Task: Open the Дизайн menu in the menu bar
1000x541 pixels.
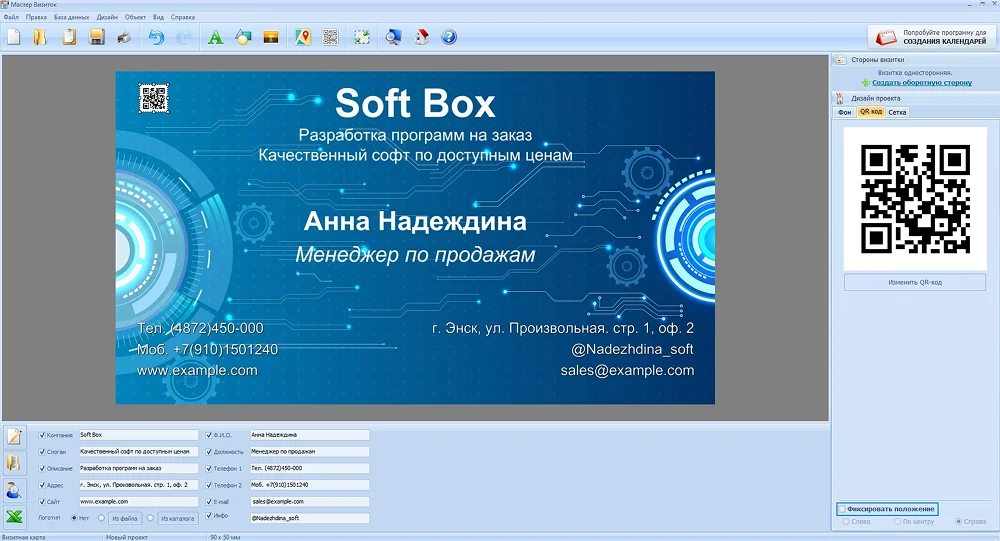Action: coord(107,17)
